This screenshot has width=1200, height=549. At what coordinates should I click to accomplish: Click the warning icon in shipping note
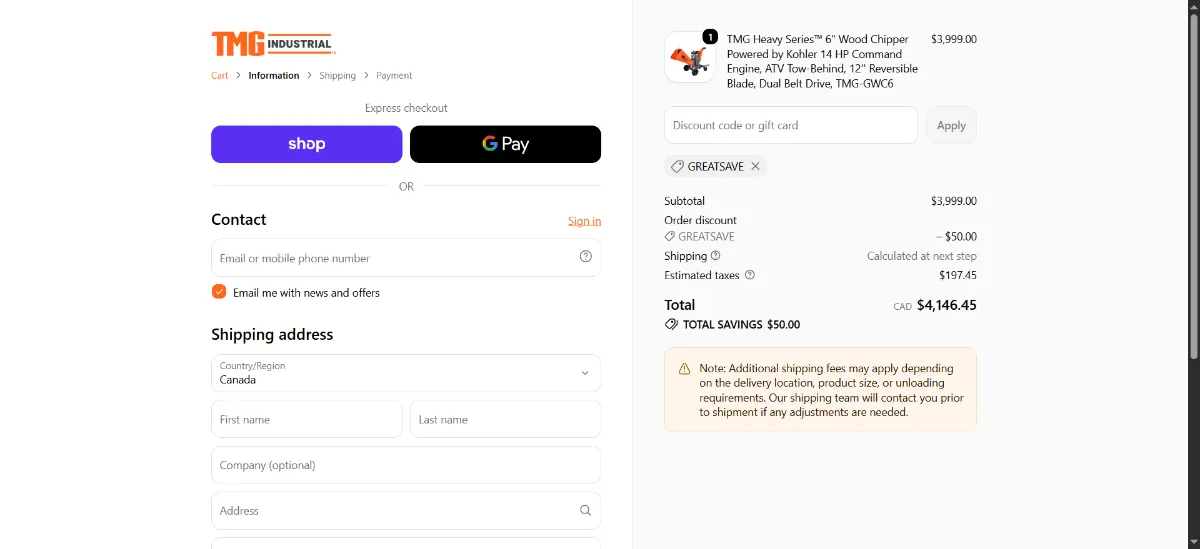click(x=684, y=369)
